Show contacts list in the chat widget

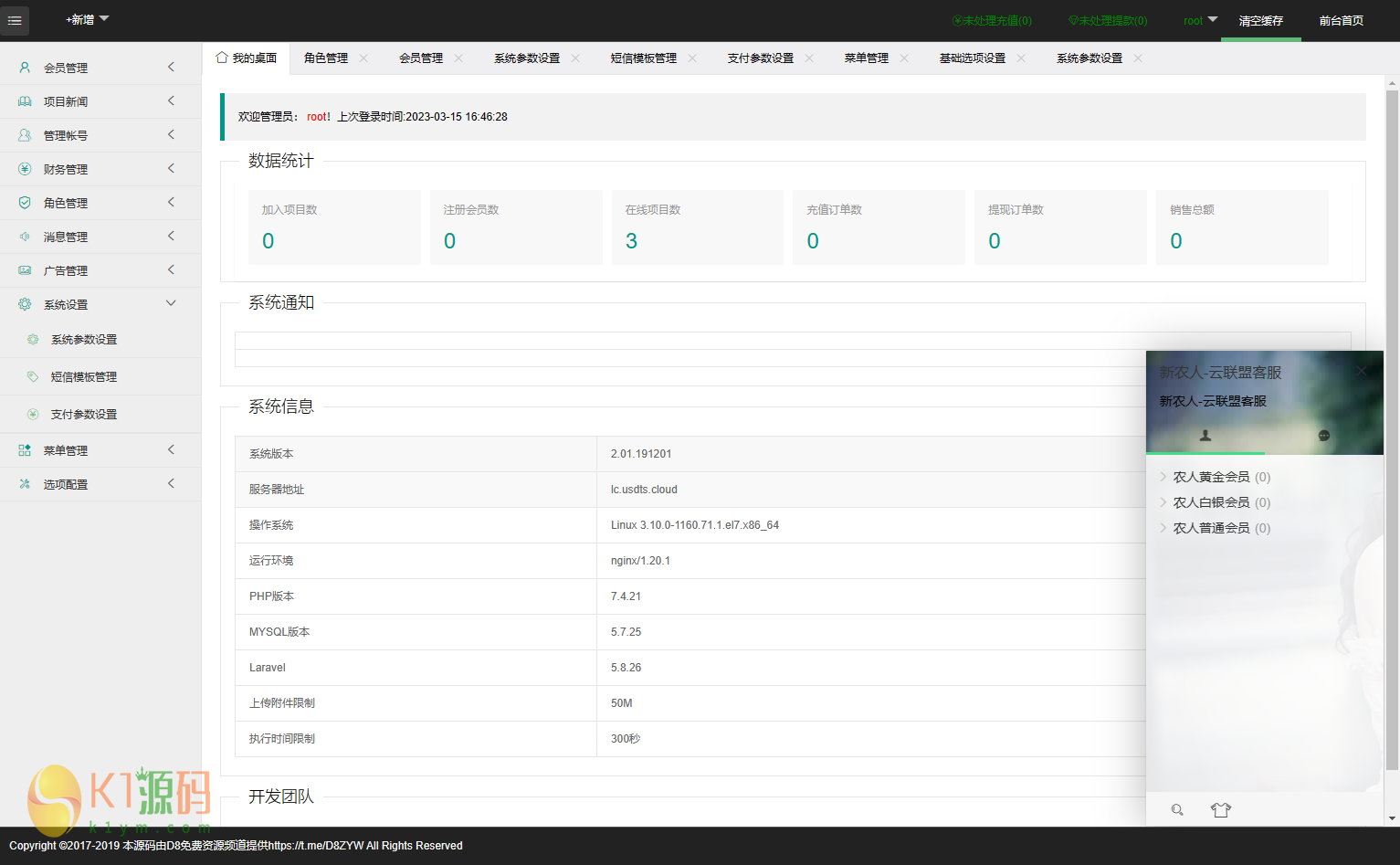tap(1205, 436)
